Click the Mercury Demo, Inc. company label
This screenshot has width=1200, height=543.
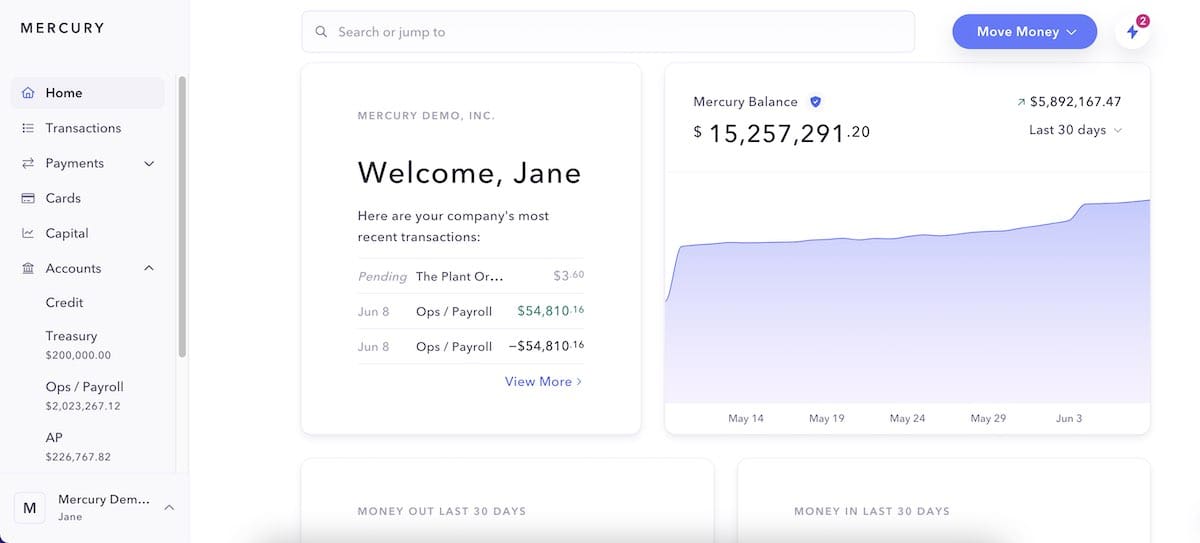(426, 116)
